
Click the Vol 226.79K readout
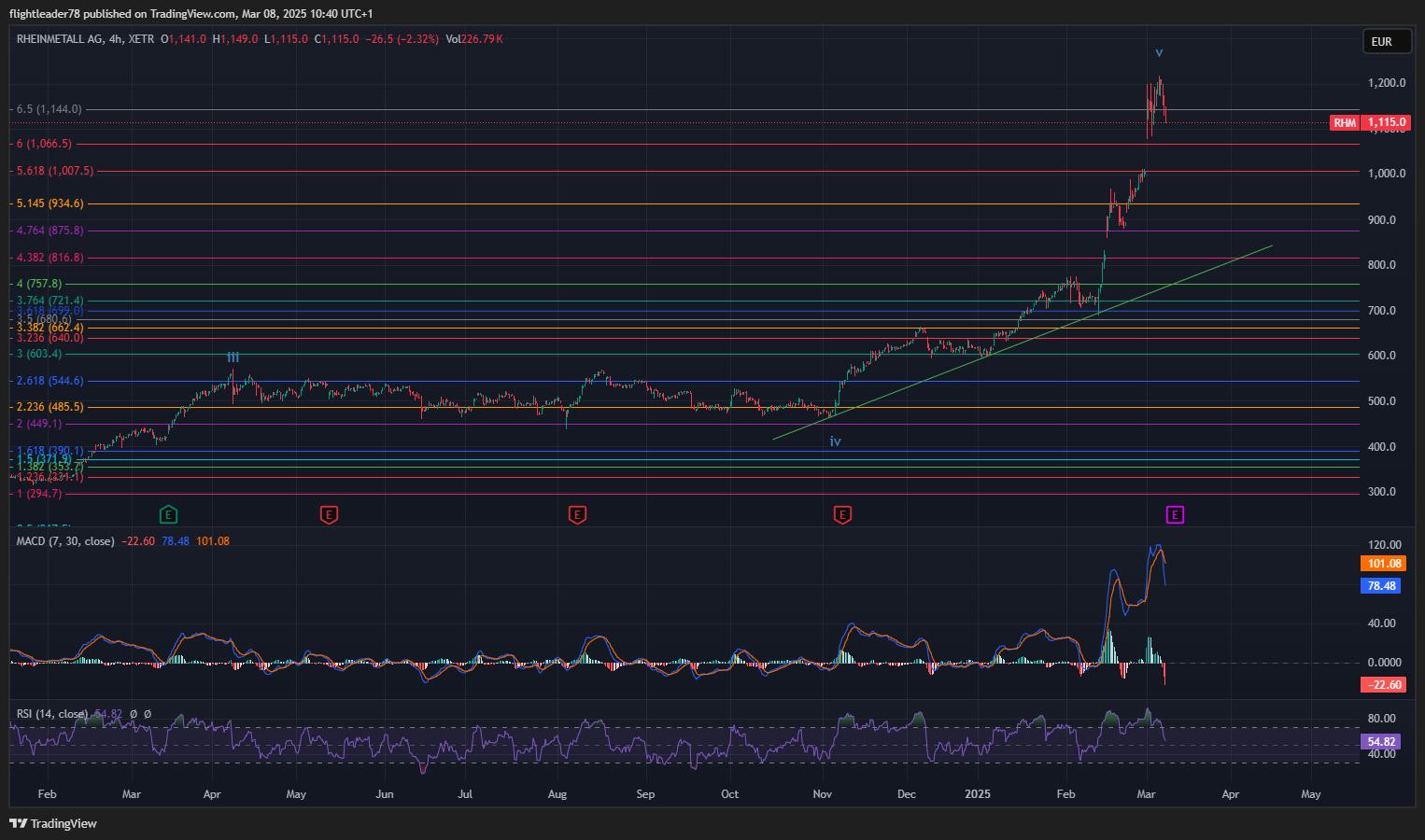(x=474, y=39)
